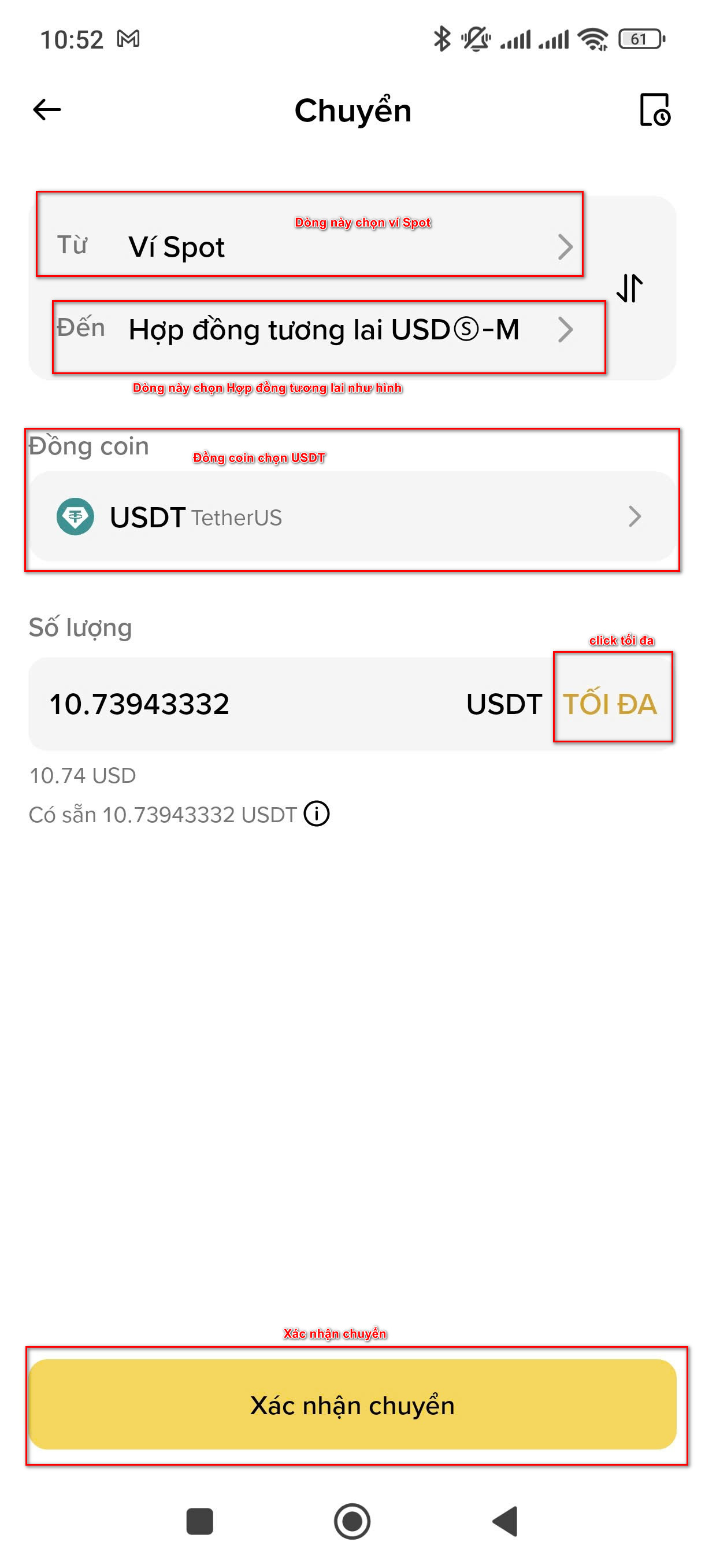
Task: Tap the Bluetooth status icon
Action: tap(441, 39)
